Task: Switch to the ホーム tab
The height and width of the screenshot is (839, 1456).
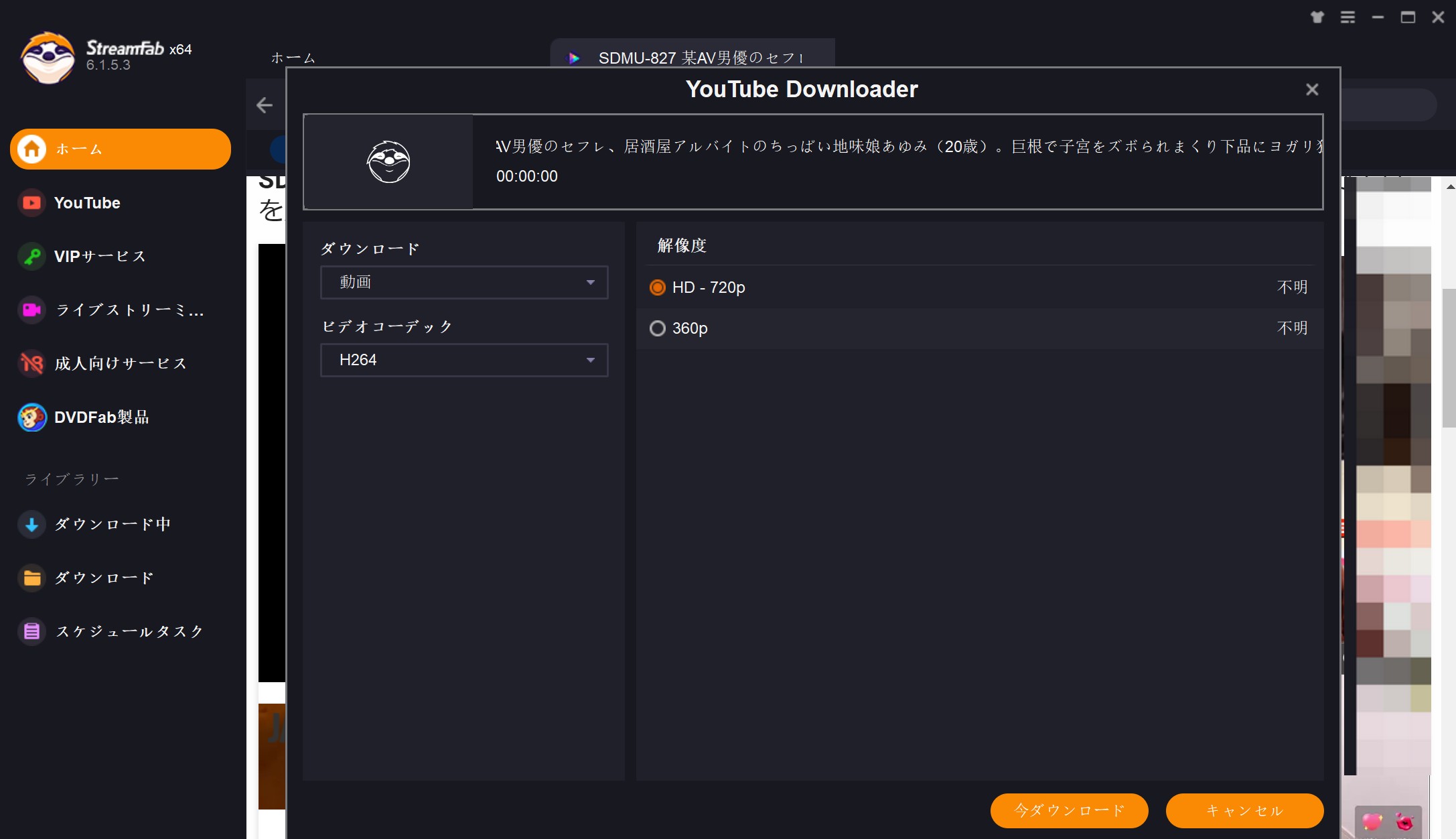Action: click(293, 58)
